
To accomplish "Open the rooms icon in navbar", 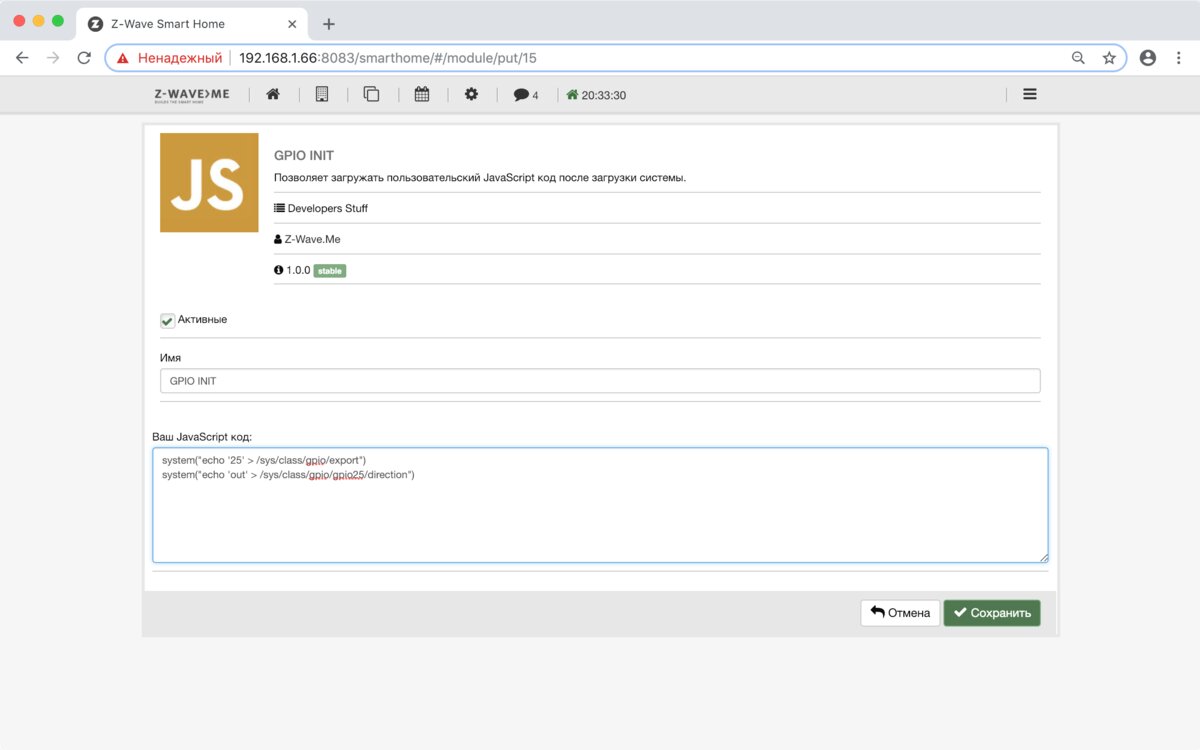I will [322, 94].
